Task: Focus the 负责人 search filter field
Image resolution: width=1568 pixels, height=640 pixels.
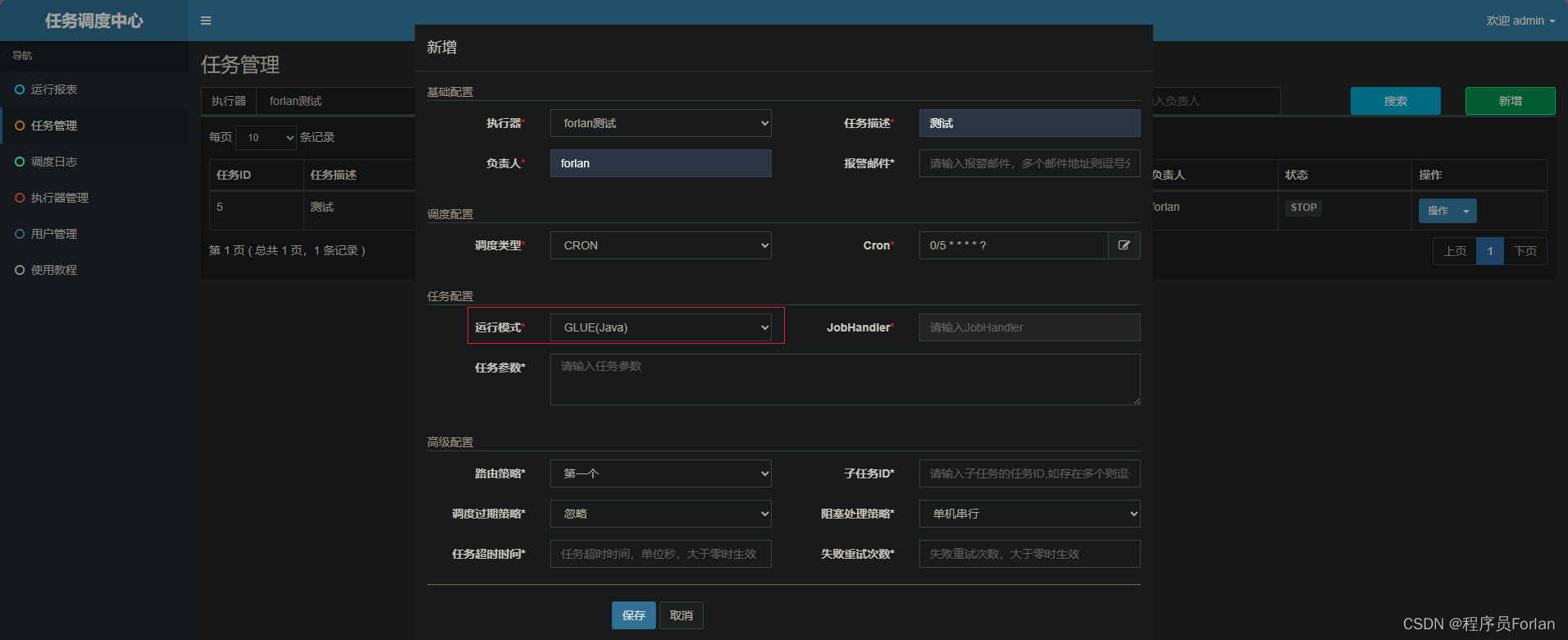Action: point(1217,101)
